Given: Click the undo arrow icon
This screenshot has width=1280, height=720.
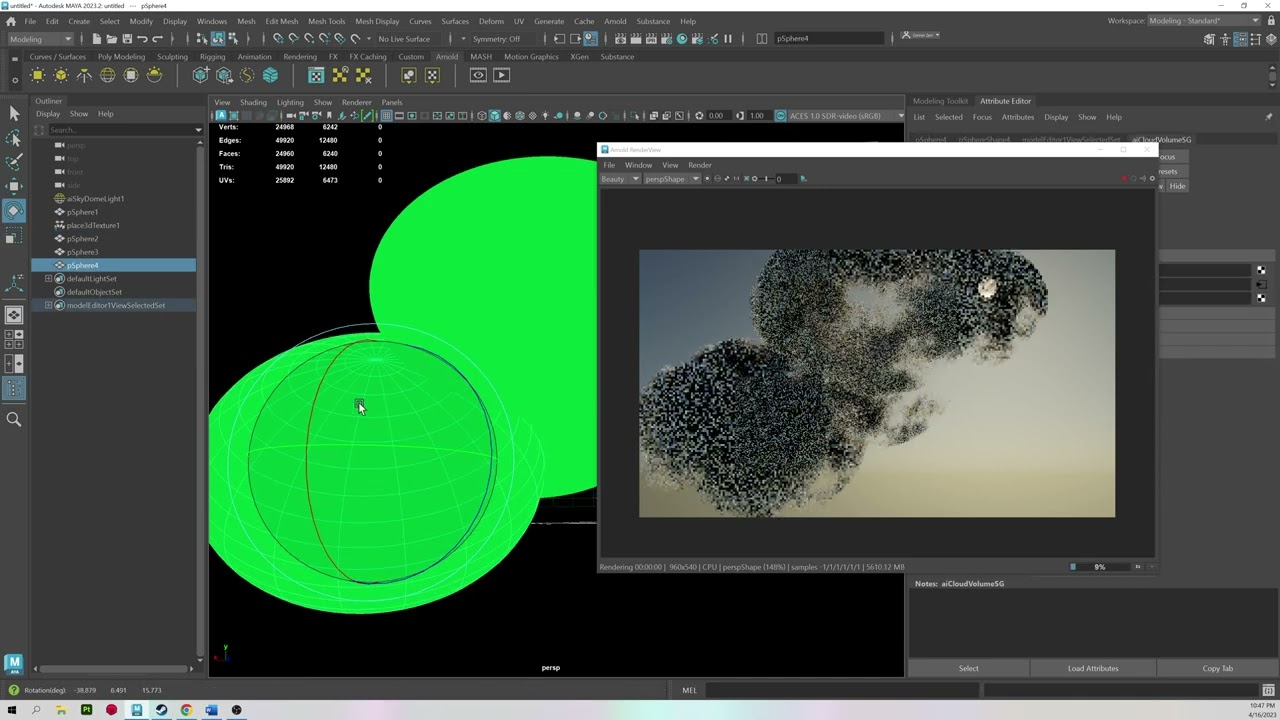Looking at the screenshot, I should coord(142,39).
